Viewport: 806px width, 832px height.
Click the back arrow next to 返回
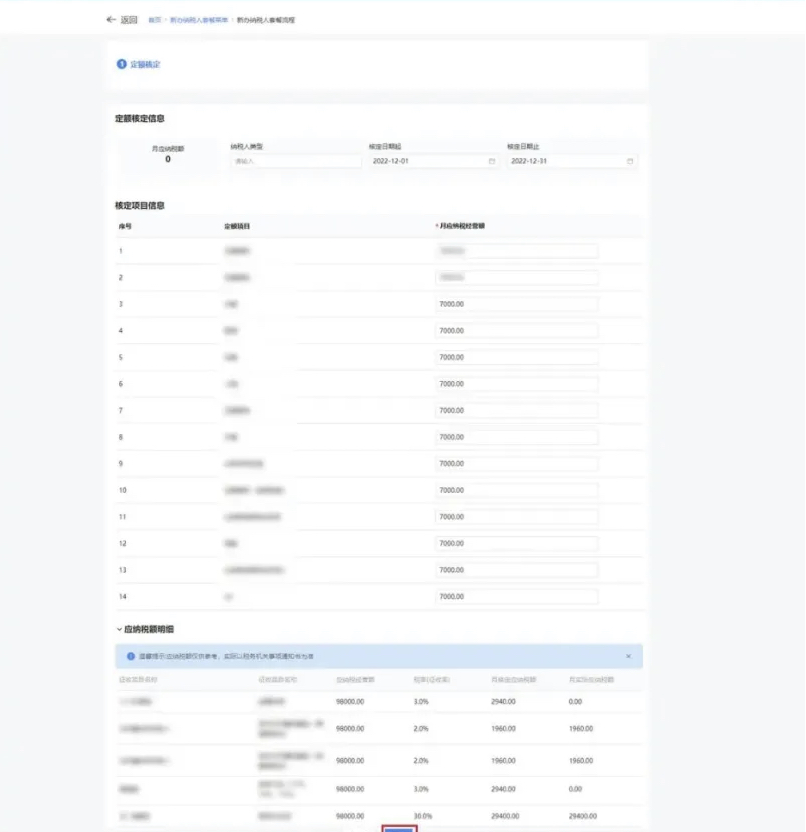[x=111, y=20]
